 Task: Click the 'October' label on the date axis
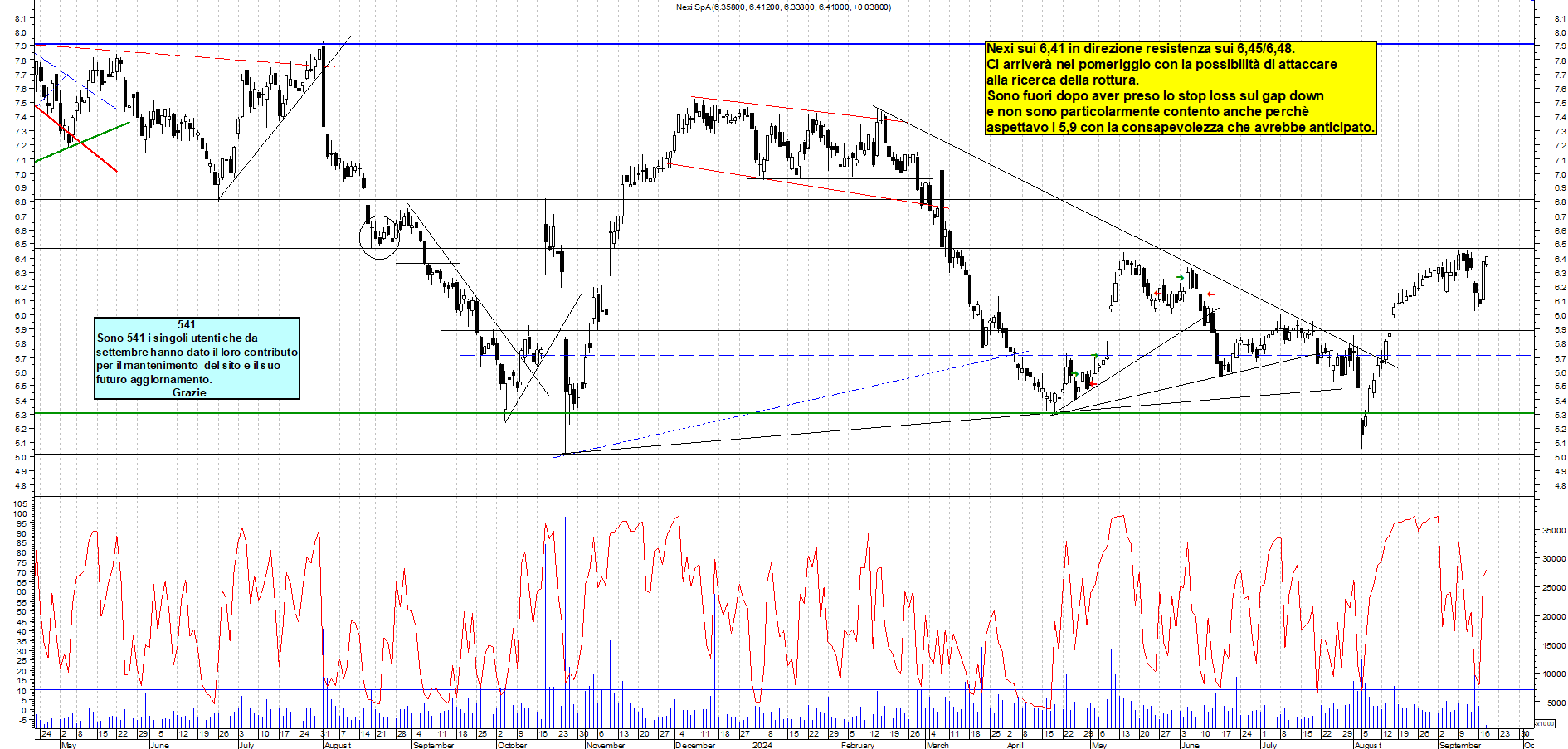coord(512,745)
